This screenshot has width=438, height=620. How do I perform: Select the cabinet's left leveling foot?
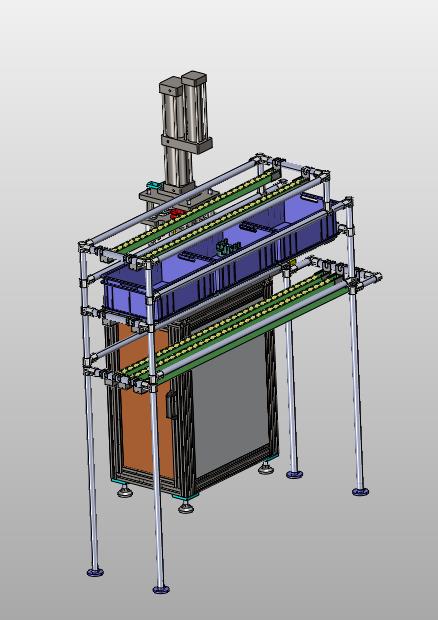(x=125, y=492)
